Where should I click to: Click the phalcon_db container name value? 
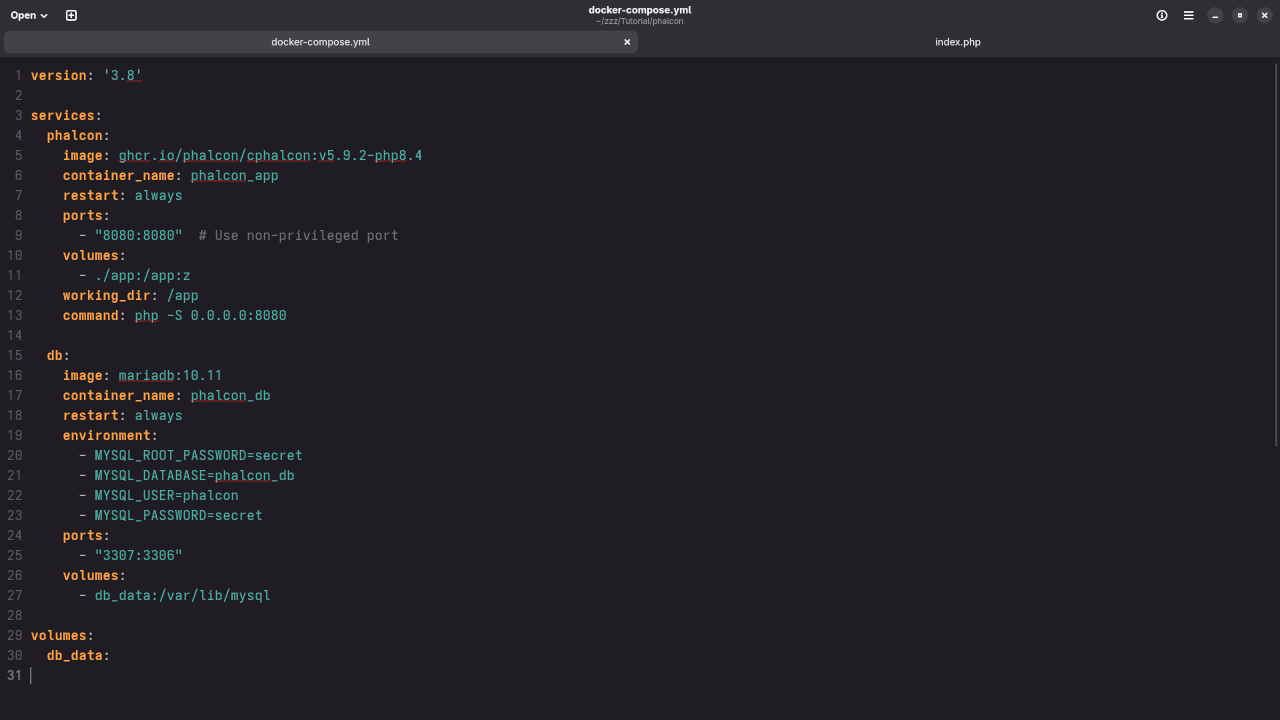[x=231, y=395]
